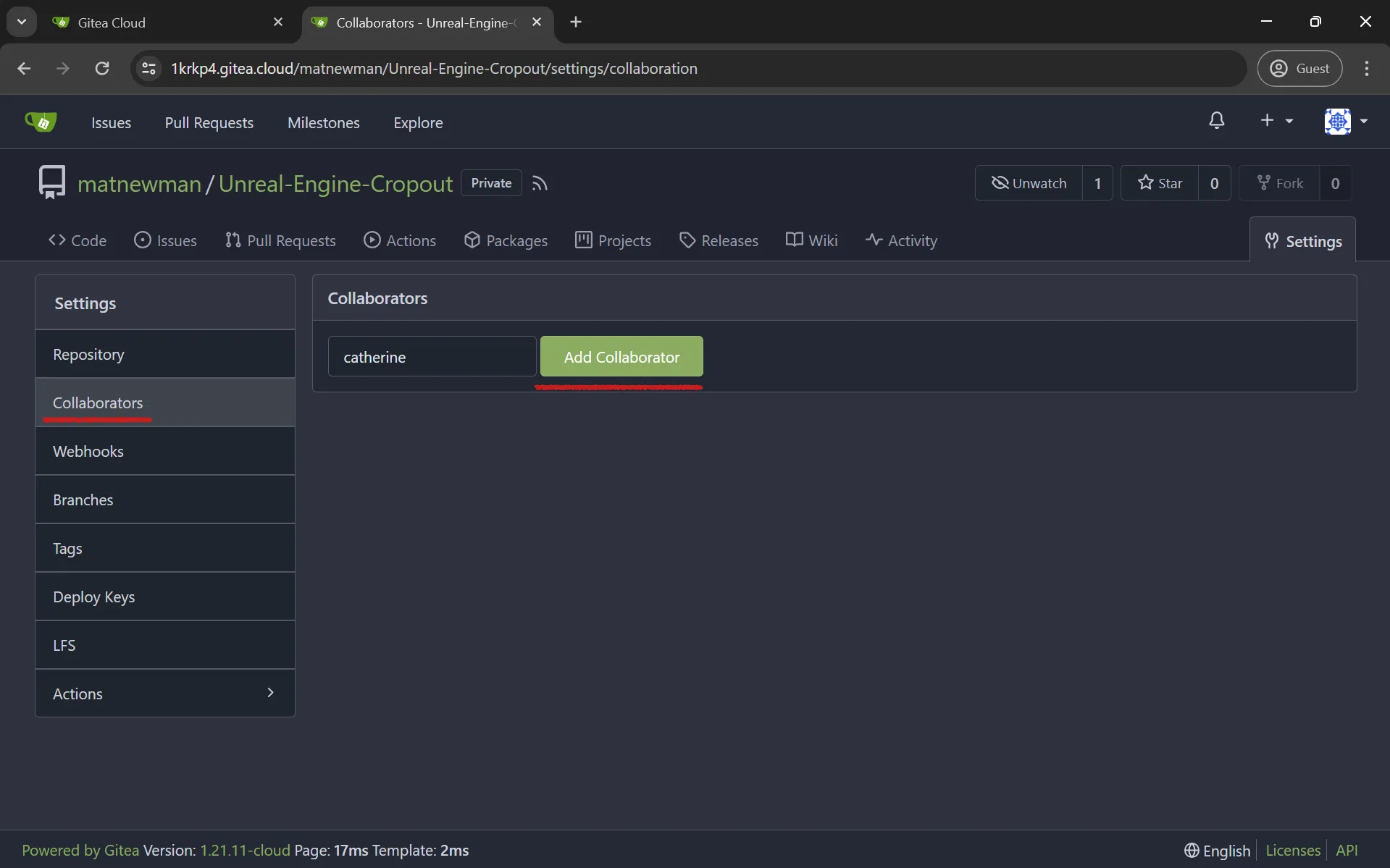The image size is (1390, 868).
Task: Open the repository Code tab
Action: tap(78, 240)
